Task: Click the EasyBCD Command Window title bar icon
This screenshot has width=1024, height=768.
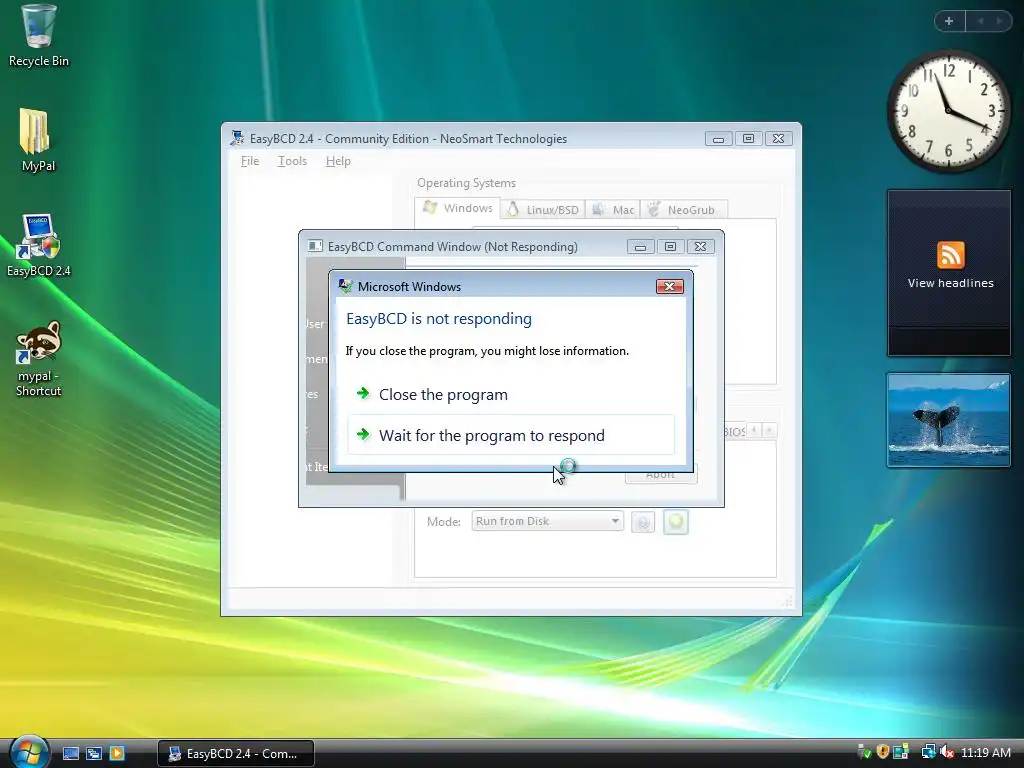Action: tap(315, 246)
